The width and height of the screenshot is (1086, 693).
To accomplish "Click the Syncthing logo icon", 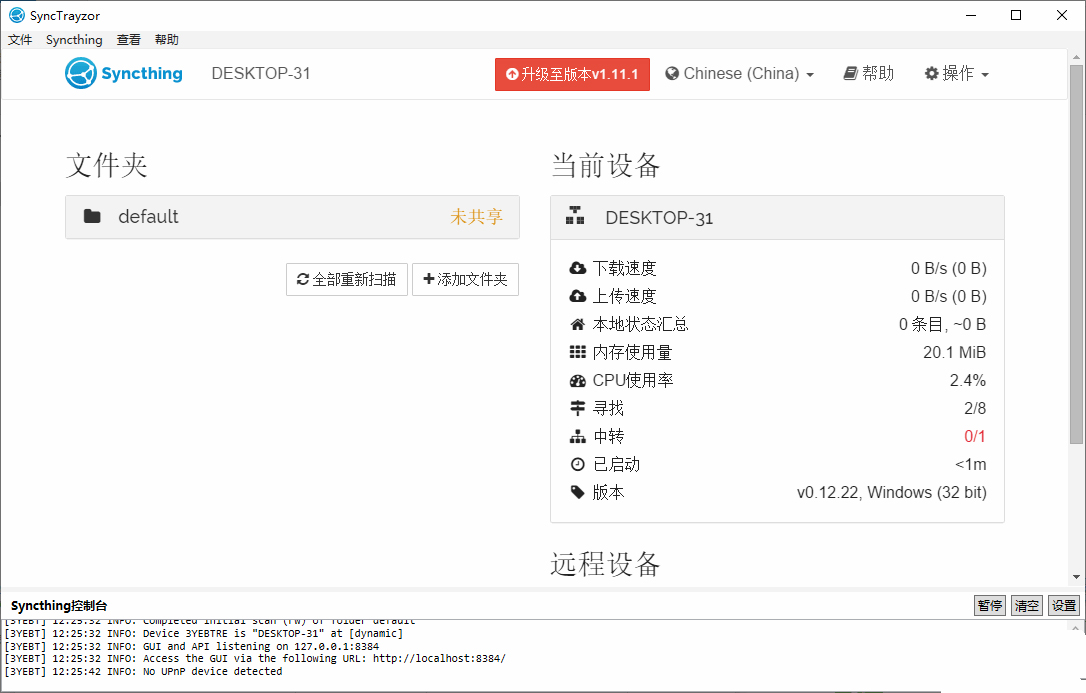I will click(x=80, y=73).
